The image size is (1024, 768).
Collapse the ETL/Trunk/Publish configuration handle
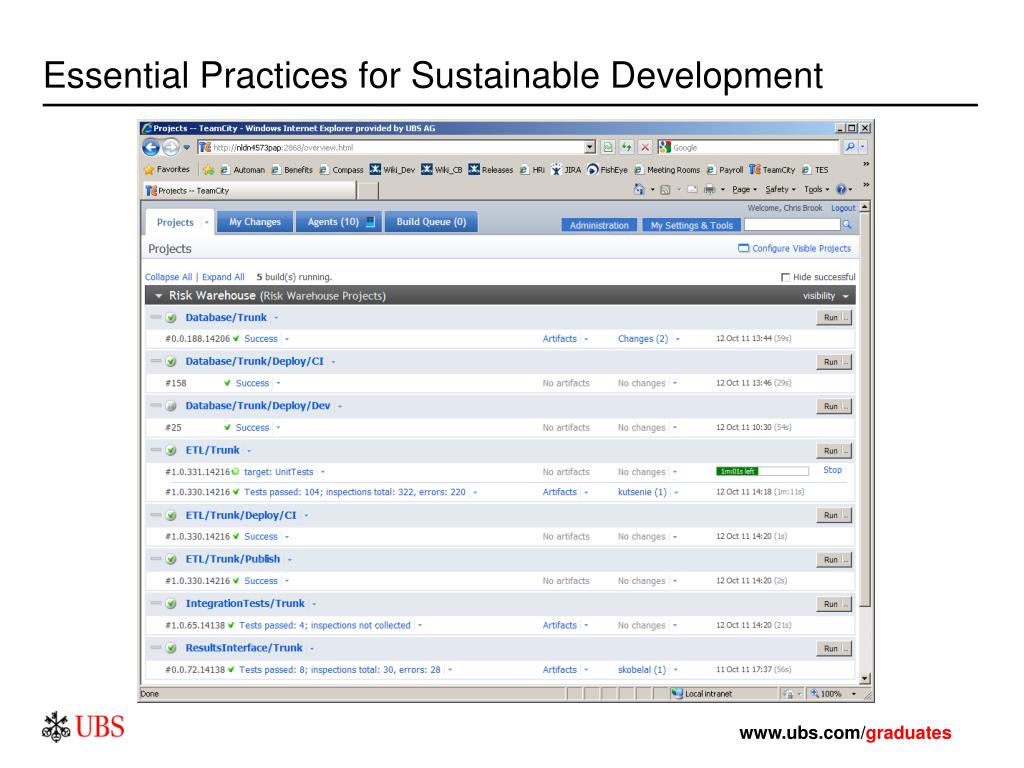pyautogui.click(x=155, y=559)
